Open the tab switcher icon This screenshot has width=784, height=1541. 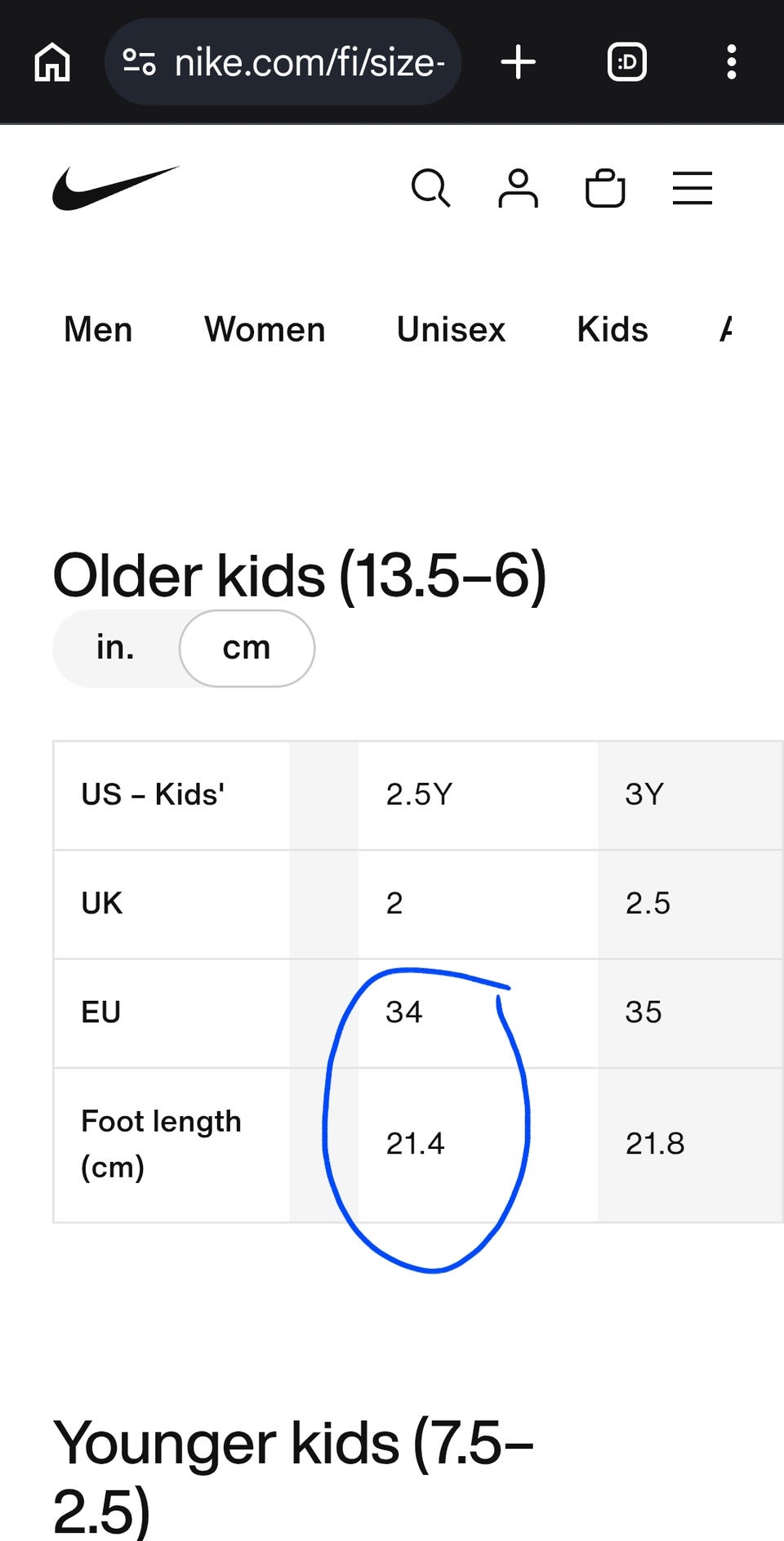point(627,62)
